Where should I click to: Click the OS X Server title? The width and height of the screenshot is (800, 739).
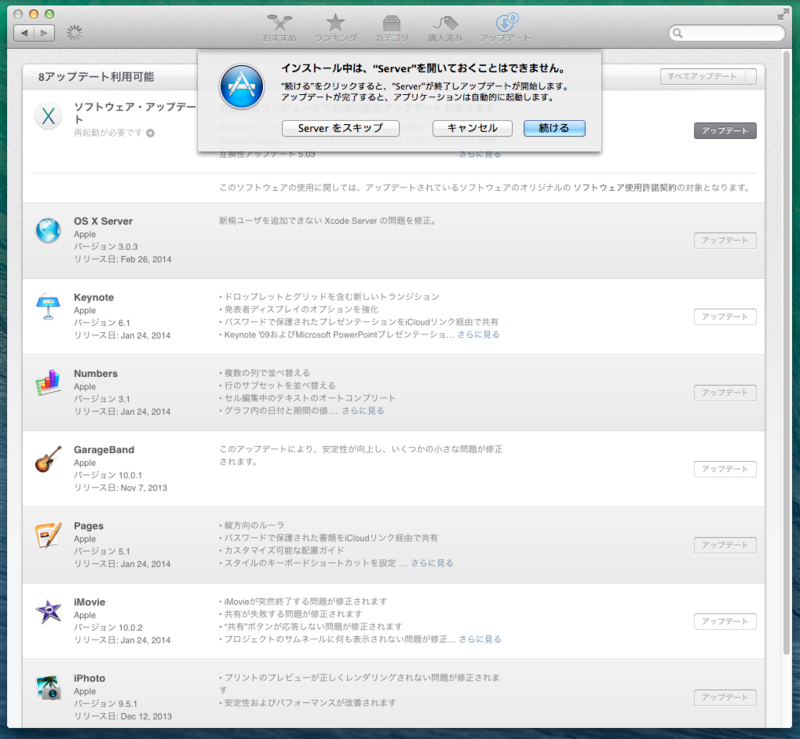[103, 221]
